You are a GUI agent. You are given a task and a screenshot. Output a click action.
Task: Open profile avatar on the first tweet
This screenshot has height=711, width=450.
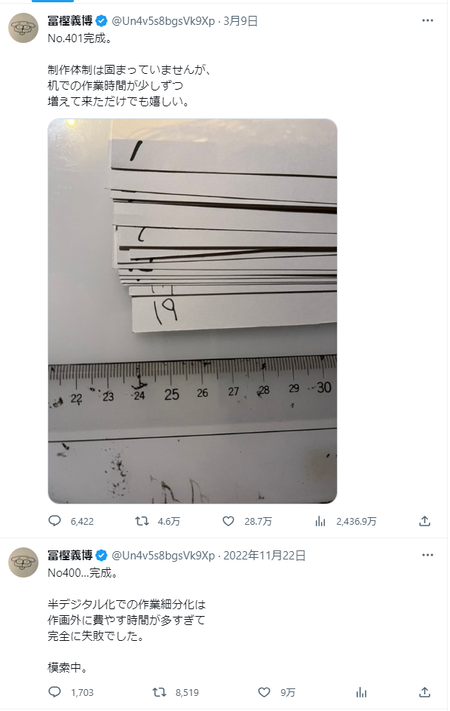tap(24, 28)
